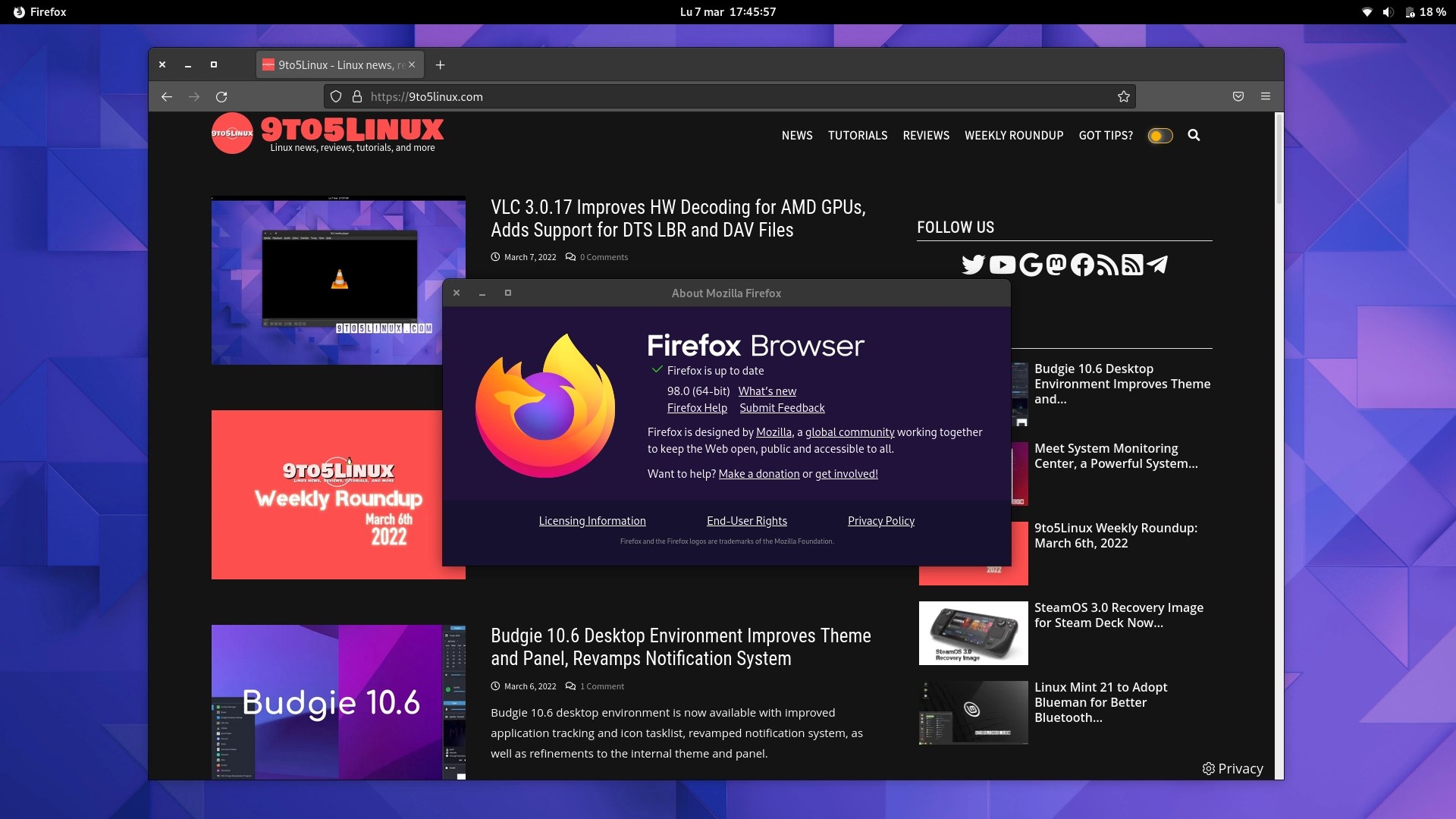The height and width of the screenshot is (819, 1456).
Task: Open sidebar link 'Linux Mint 21 to Adopt Blueman'
Action: [x=1101, y=702]
